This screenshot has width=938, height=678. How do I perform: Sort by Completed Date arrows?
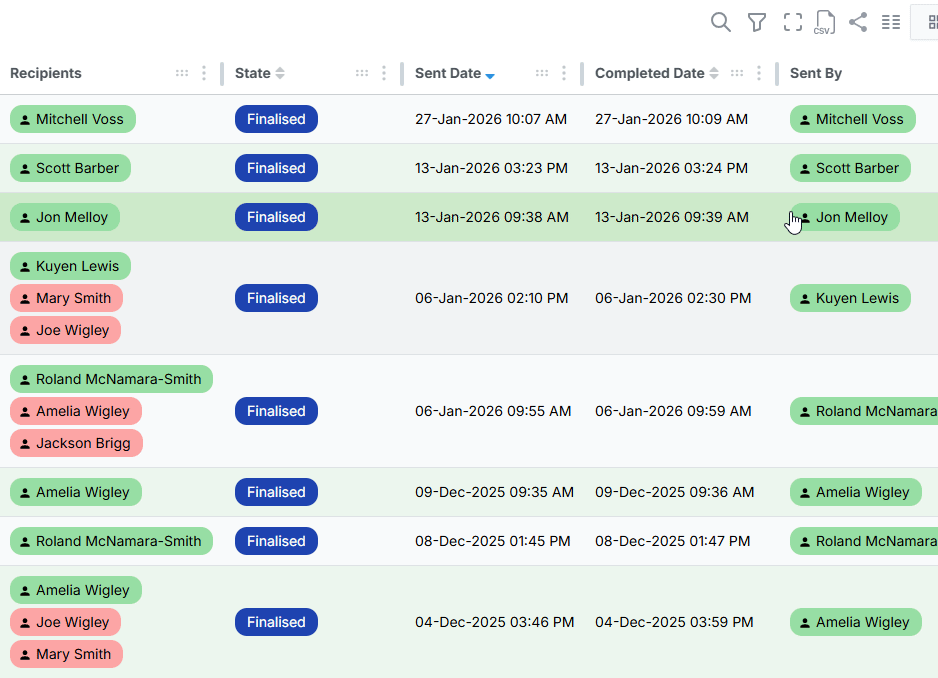tap(714, 73)
